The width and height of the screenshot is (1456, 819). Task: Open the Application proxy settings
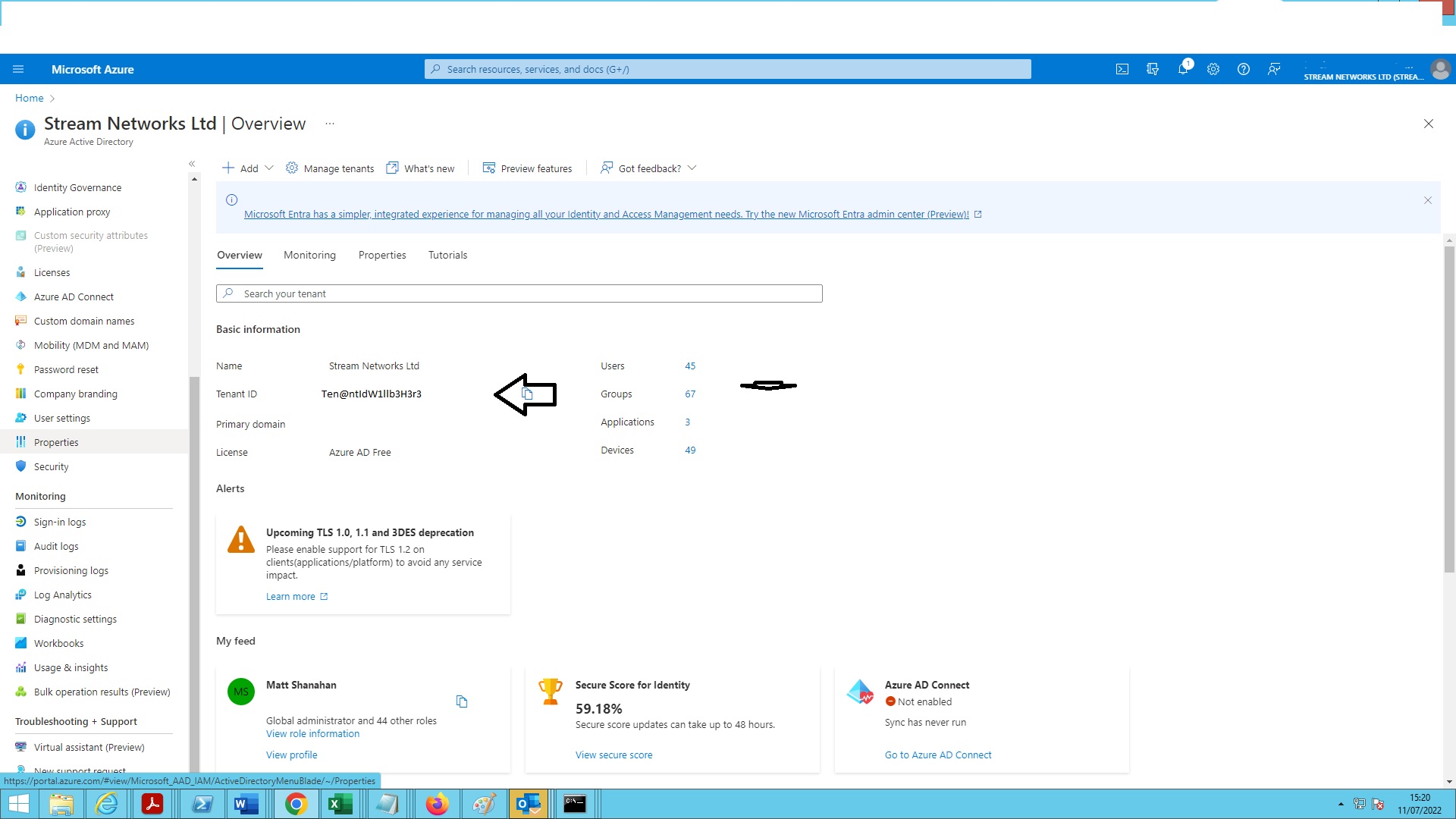(x=72, y=211)
